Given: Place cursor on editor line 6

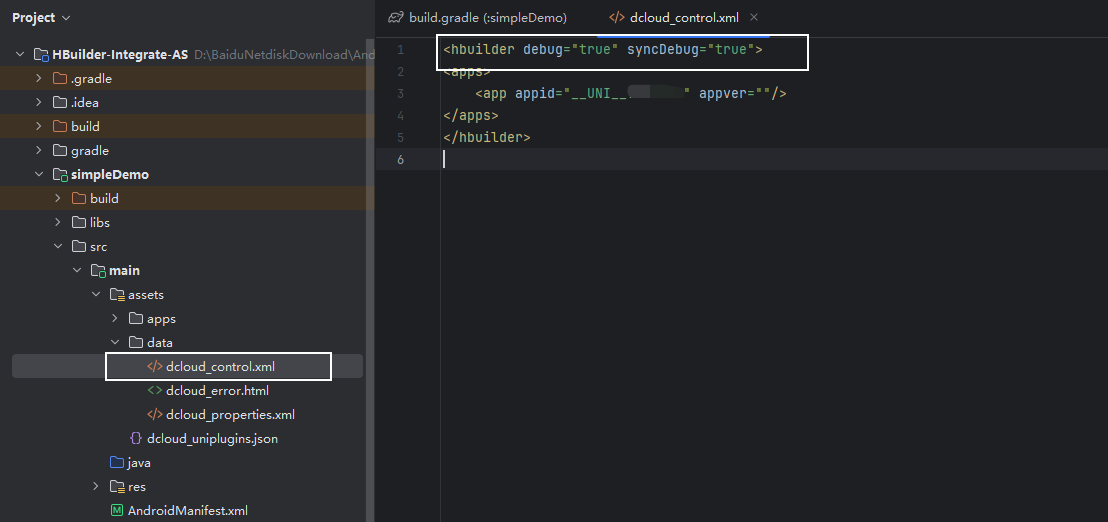Looking at the screenshot, I should tap(700, 160).
